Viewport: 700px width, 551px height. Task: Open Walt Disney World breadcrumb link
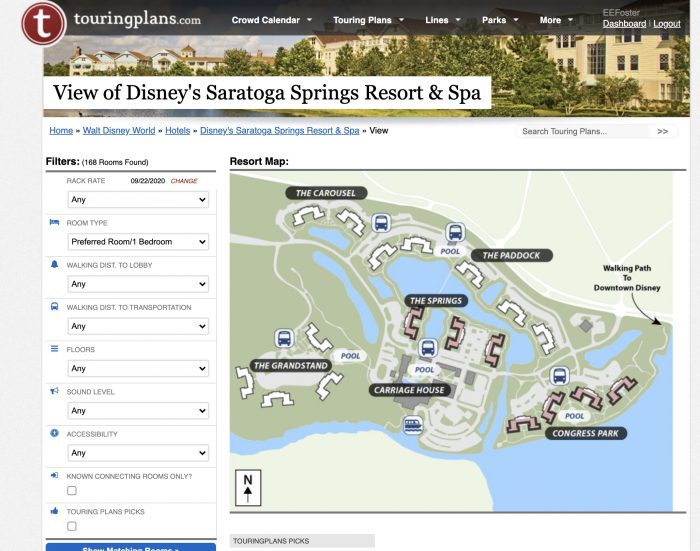[x=119, y=130]
